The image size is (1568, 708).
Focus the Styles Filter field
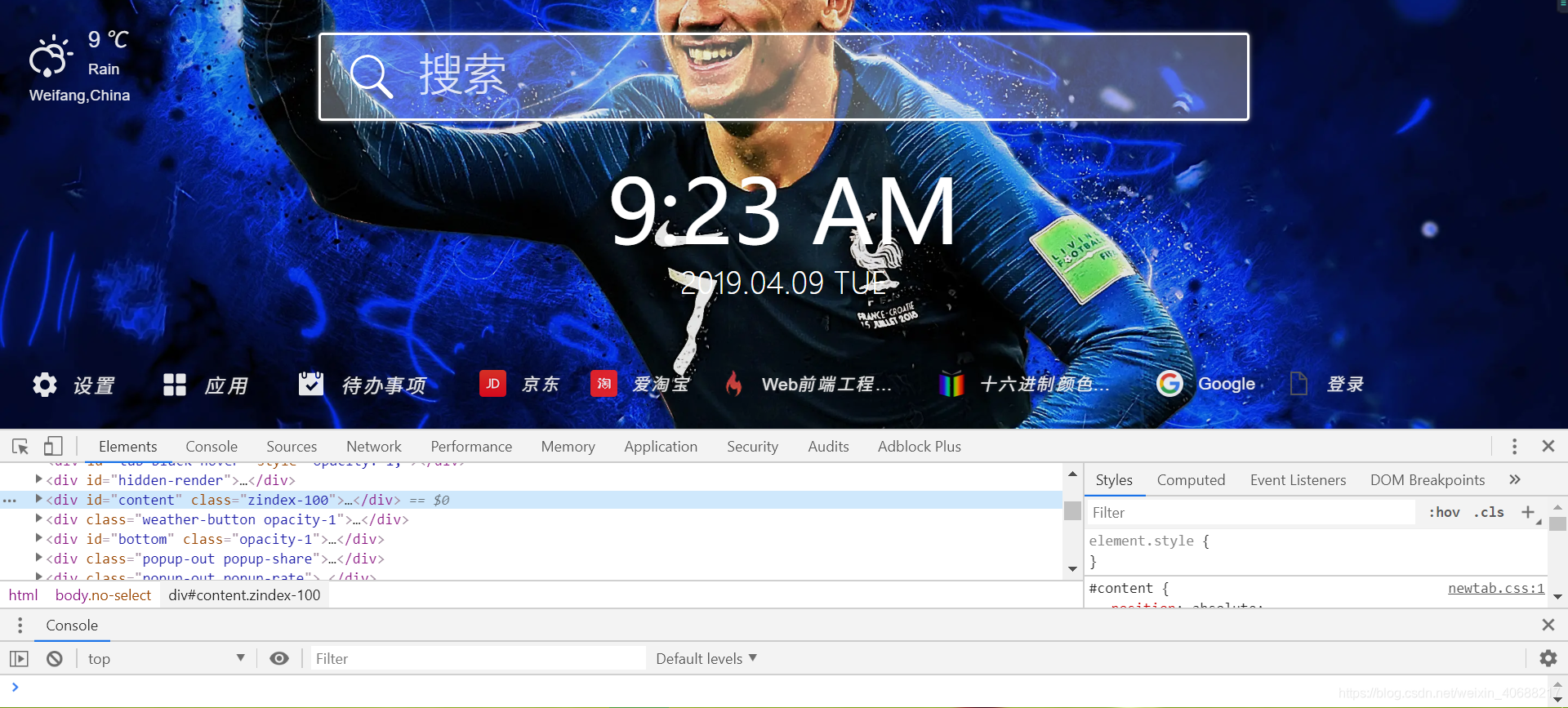tap(1251, 513)
